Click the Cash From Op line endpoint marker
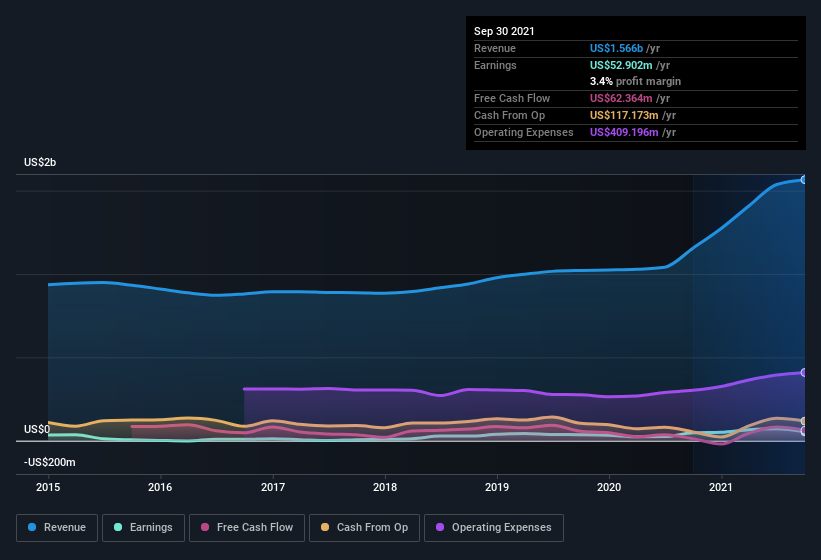 click(x=803, y=421)
